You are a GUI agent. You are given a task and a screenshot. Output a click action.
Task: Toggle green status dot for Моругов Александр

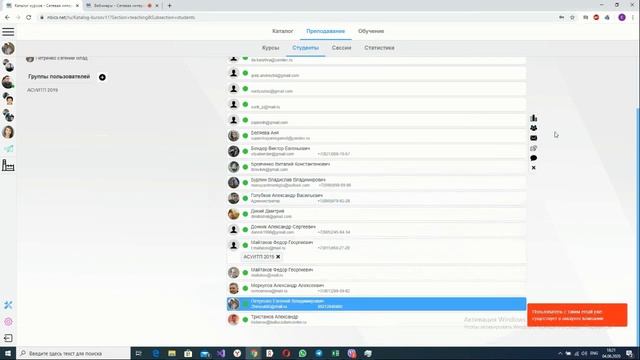[245, 288]
